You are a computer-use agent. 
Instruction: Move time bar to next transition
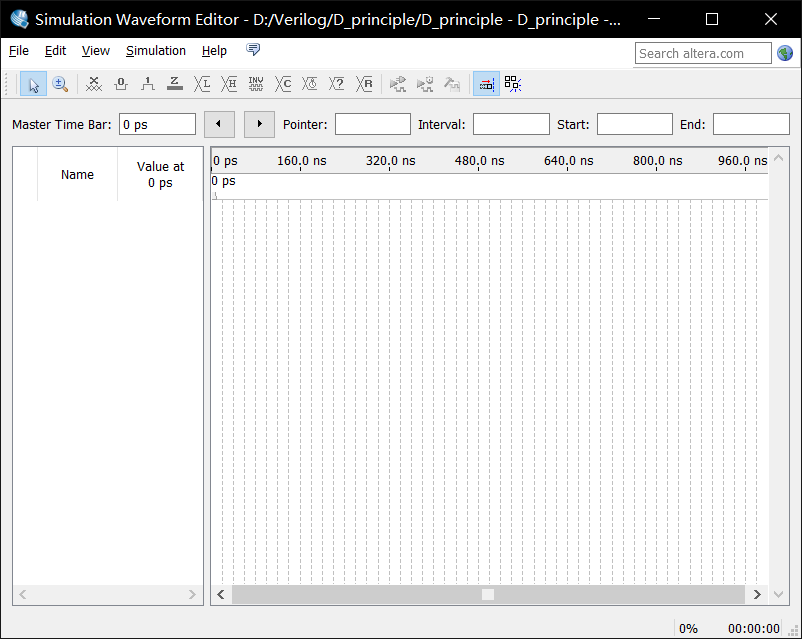[259, 124]
